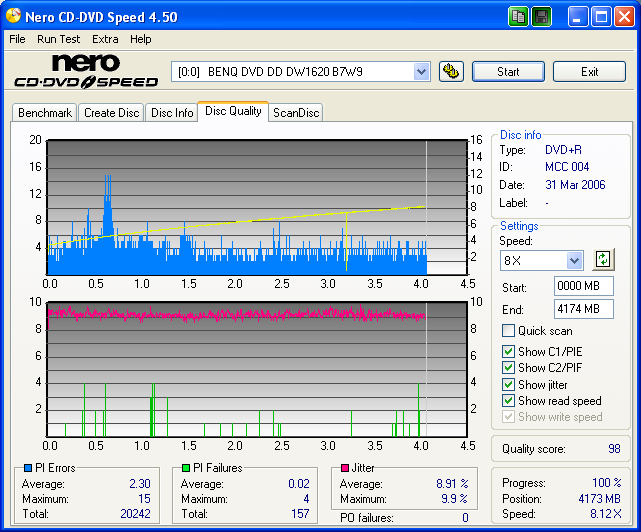Minimize the Nero CD-DVD Speed window
The width and height of the screenshot is (641, 532).
click(x=577, y=17)
